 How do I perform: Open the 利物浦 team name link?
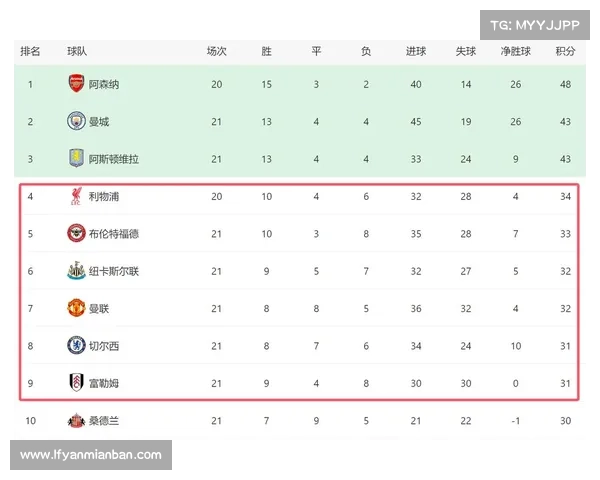coord(104,196)
